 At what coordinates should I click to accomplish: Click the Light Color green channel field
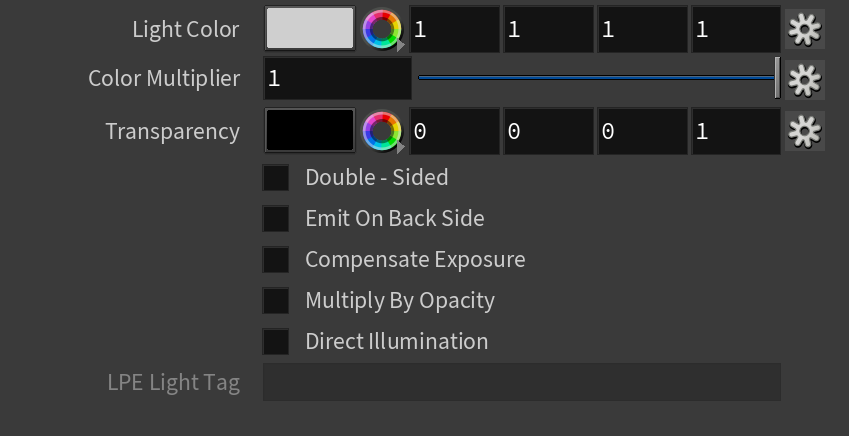[x=548, y=29]
